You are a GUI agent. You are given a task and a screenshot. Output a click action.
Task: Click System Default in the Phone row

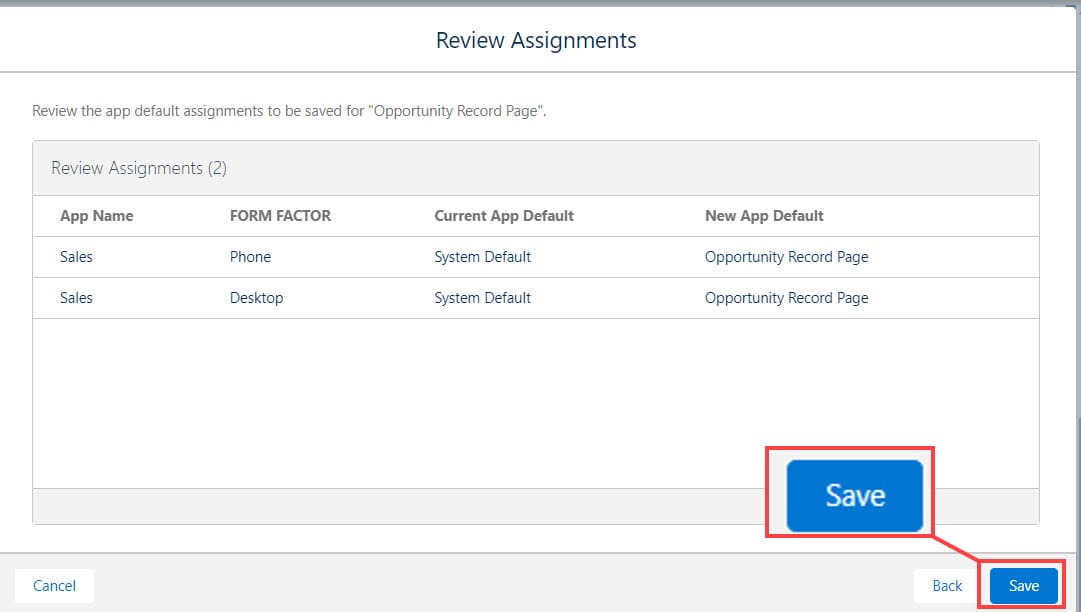(x=482, y=256)
